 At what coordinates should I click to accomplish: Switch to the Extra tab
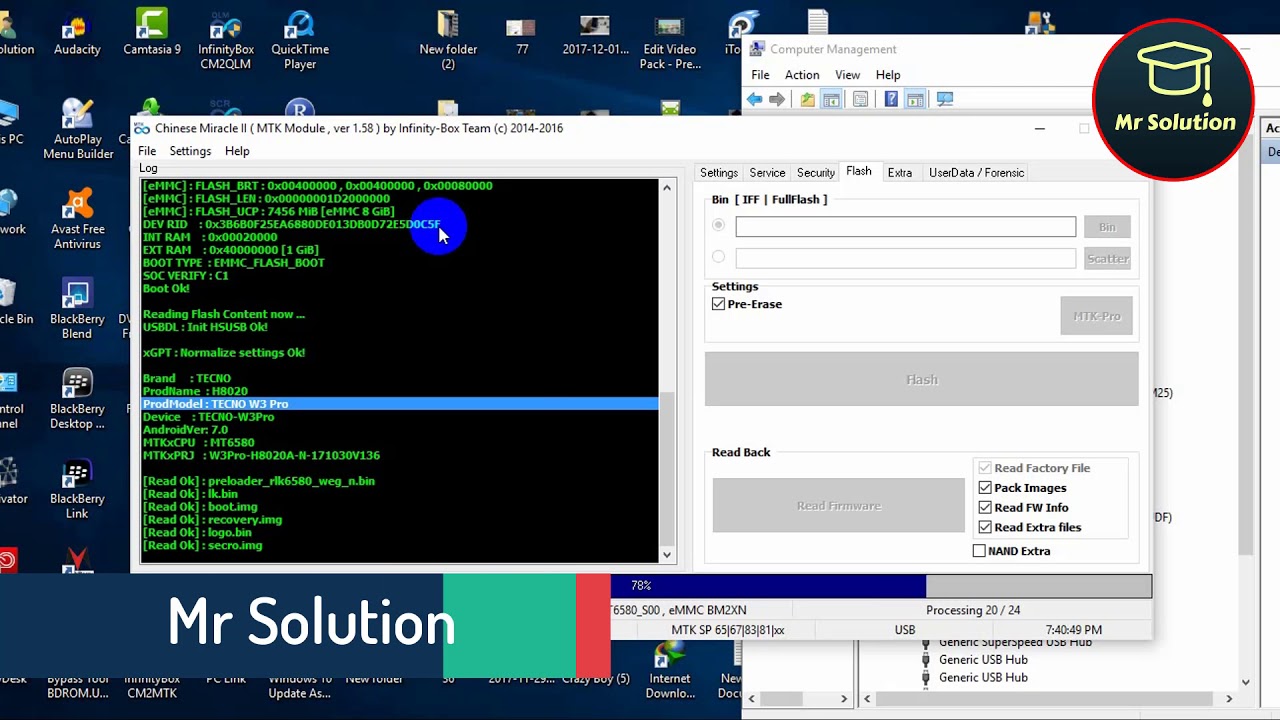(900, 173)
